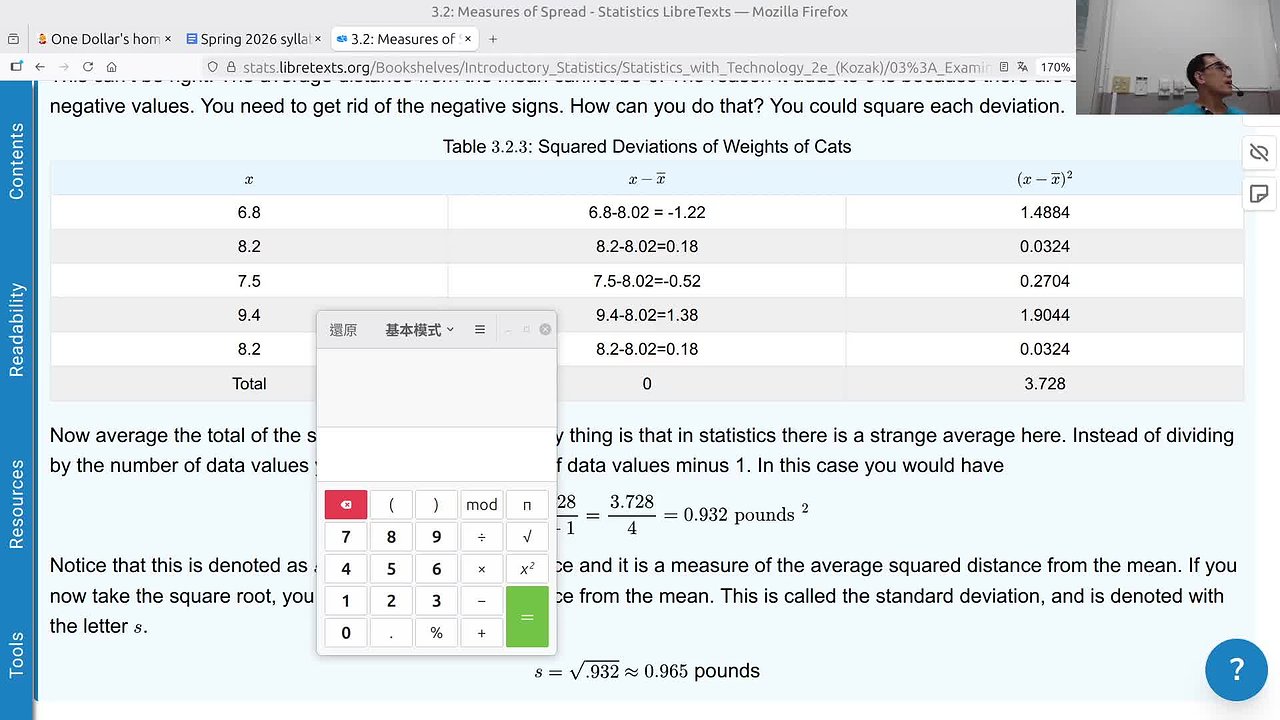Click digit 2 on calculator
Screen dimensions: 1280x720
click(391, 601)
